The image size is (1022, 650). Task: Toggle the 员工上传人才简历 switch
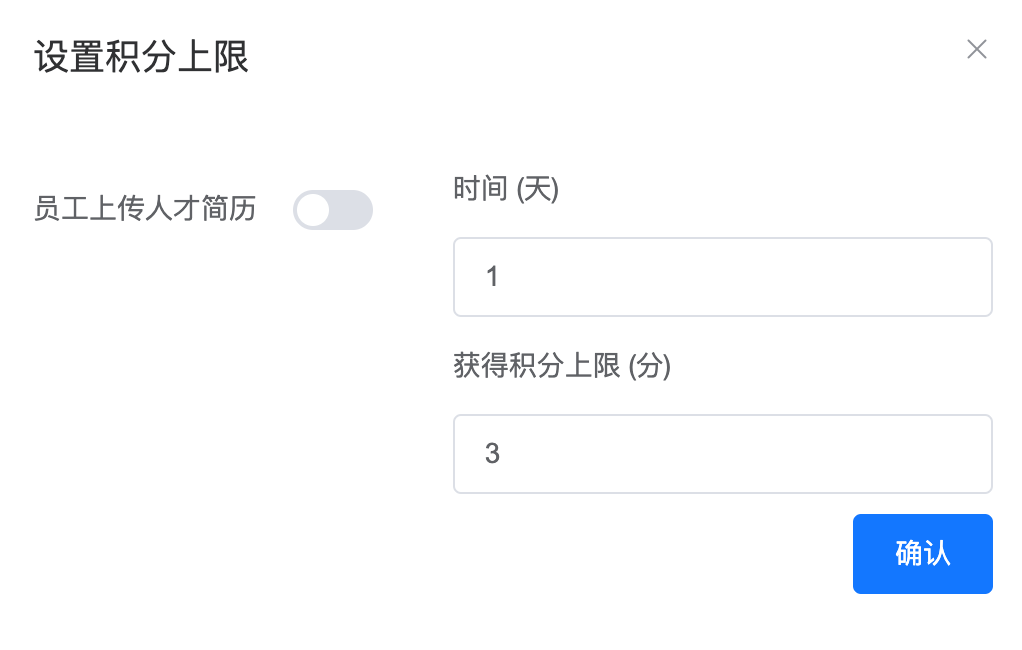coord(333,210)
